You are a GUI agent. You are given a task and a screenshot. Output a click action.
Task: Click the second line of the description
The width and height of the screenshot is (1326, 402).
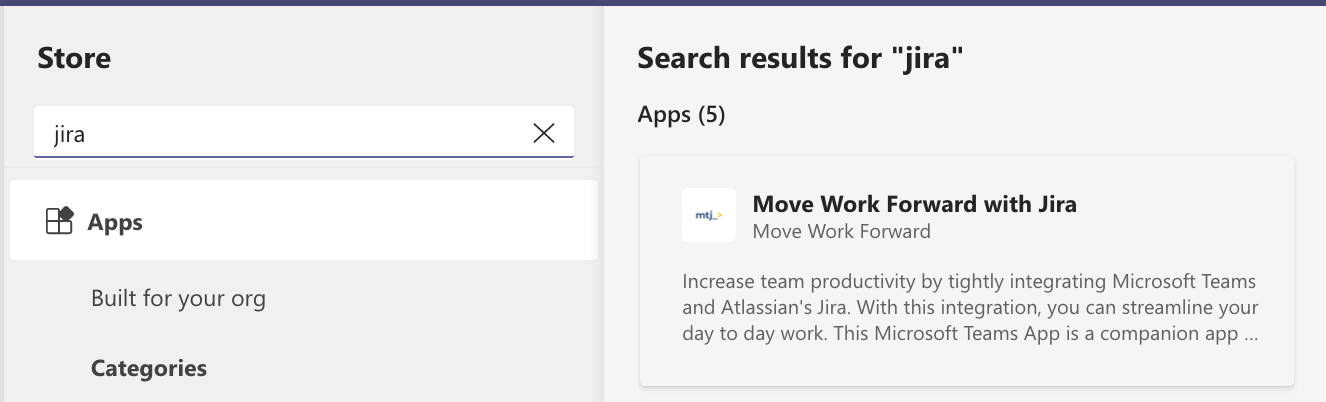coord(968,308)
